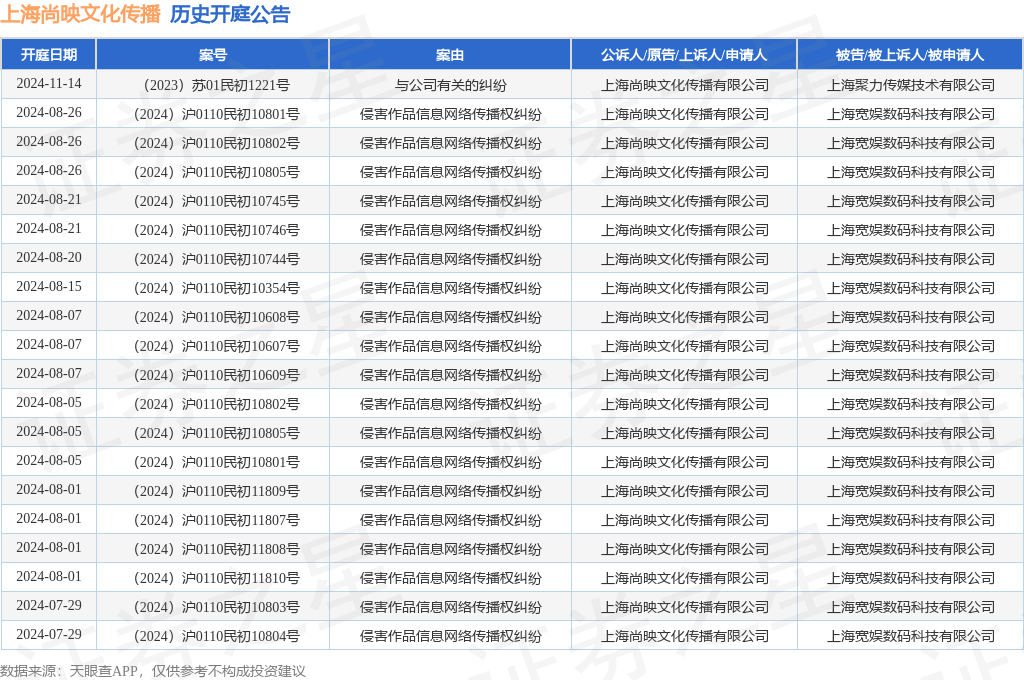Click plaintiff 上海尚映文化传播有限公司 in row 10609号

(x=684, y=375)
